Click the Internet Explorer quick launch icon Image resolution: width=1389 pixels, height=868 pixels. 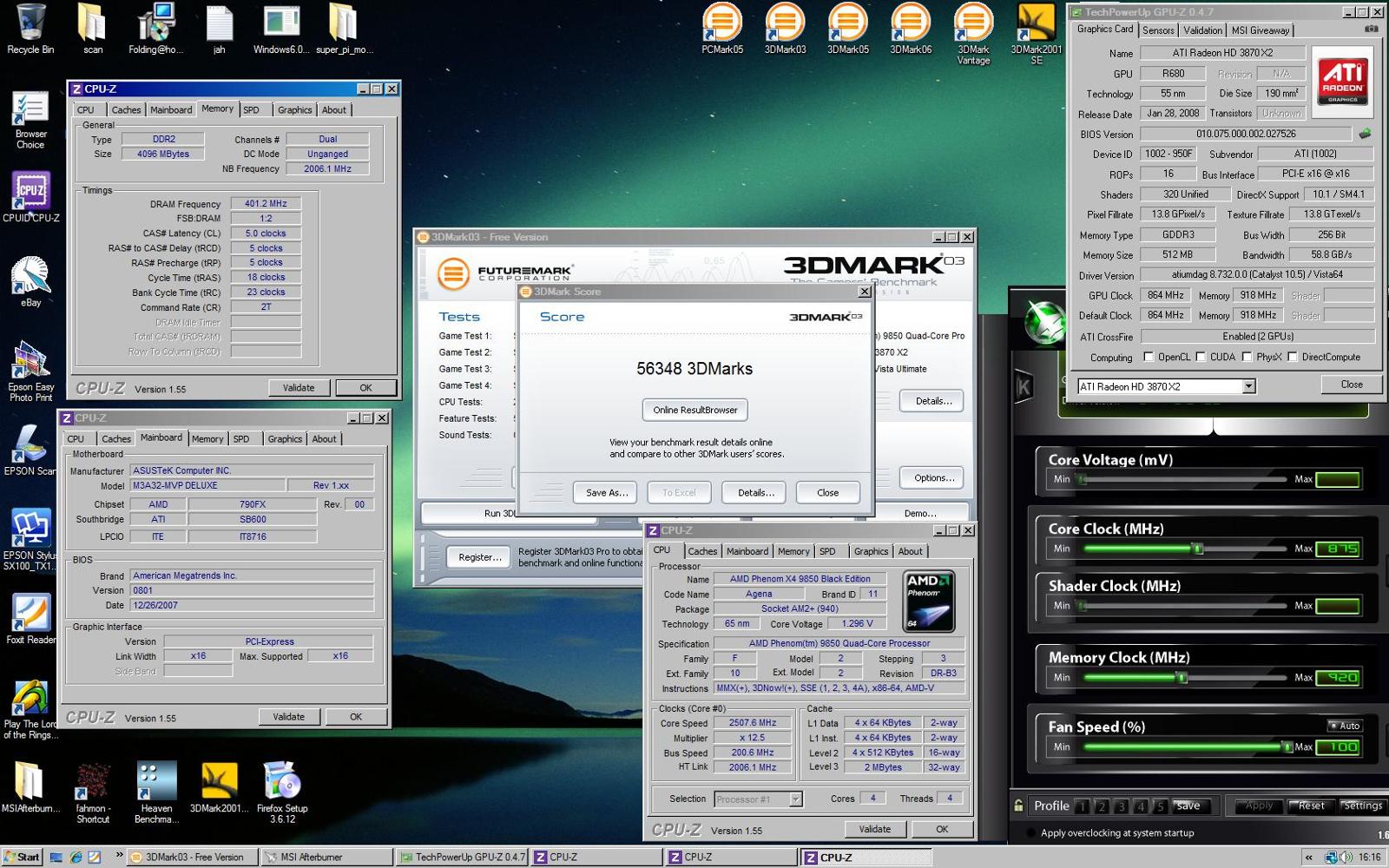click(x=76, y=857)
